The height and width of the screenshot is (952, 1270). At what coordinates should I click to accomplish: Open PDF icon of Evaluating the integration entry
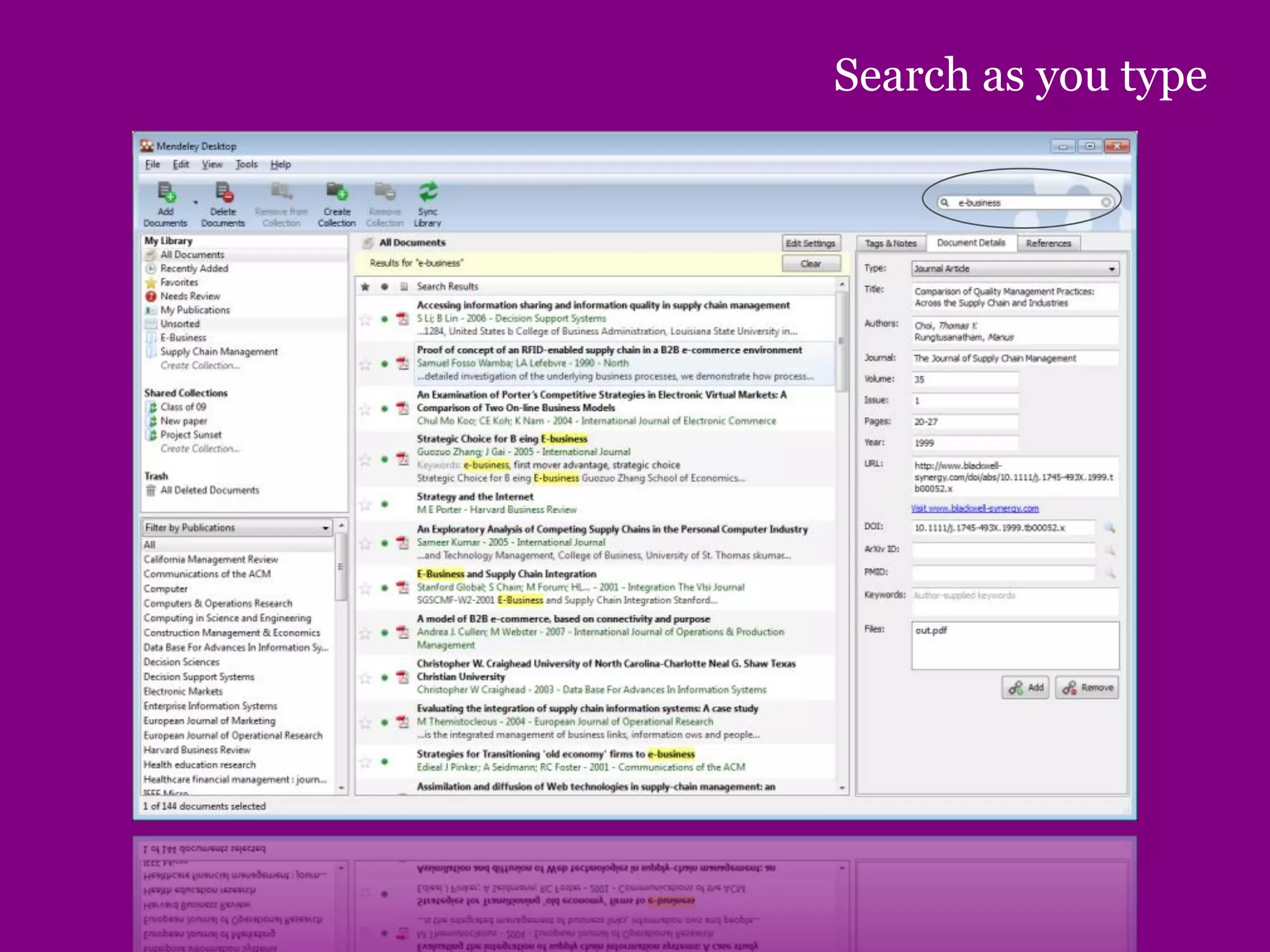pyautogui.click(x=403, y=721)
